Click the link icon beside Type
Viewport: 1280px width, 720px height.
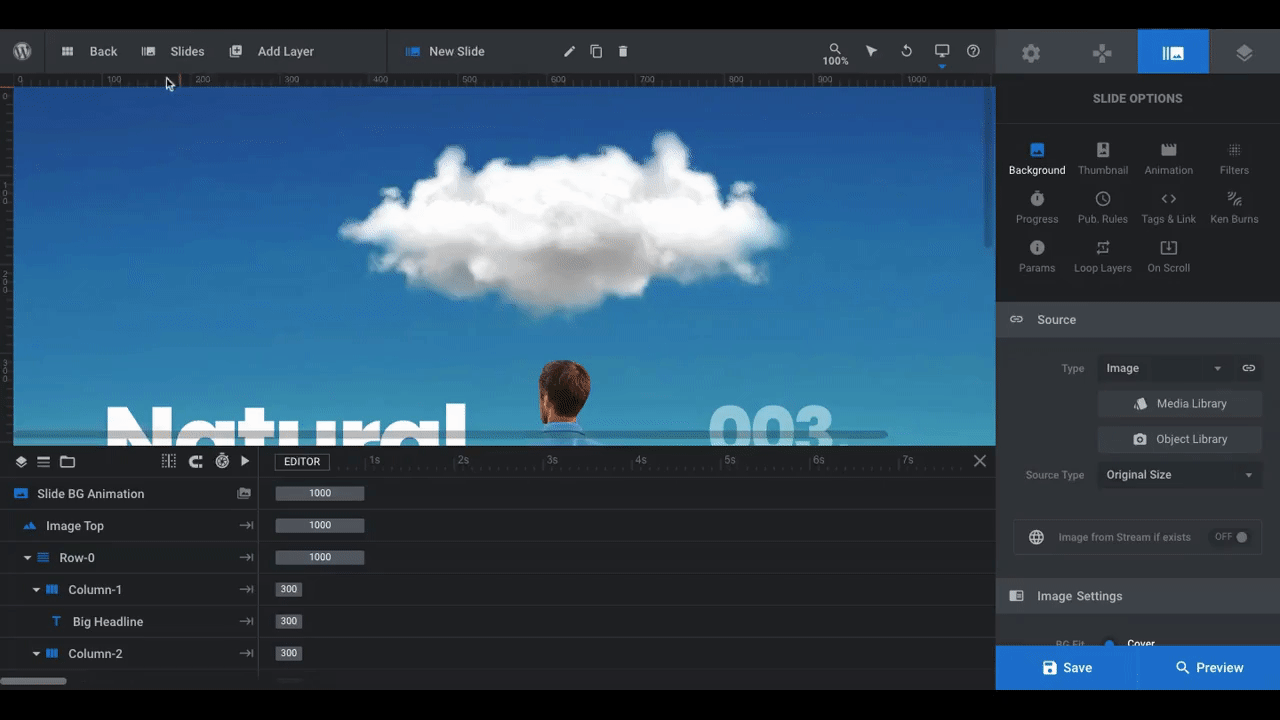coord(1249,368)
